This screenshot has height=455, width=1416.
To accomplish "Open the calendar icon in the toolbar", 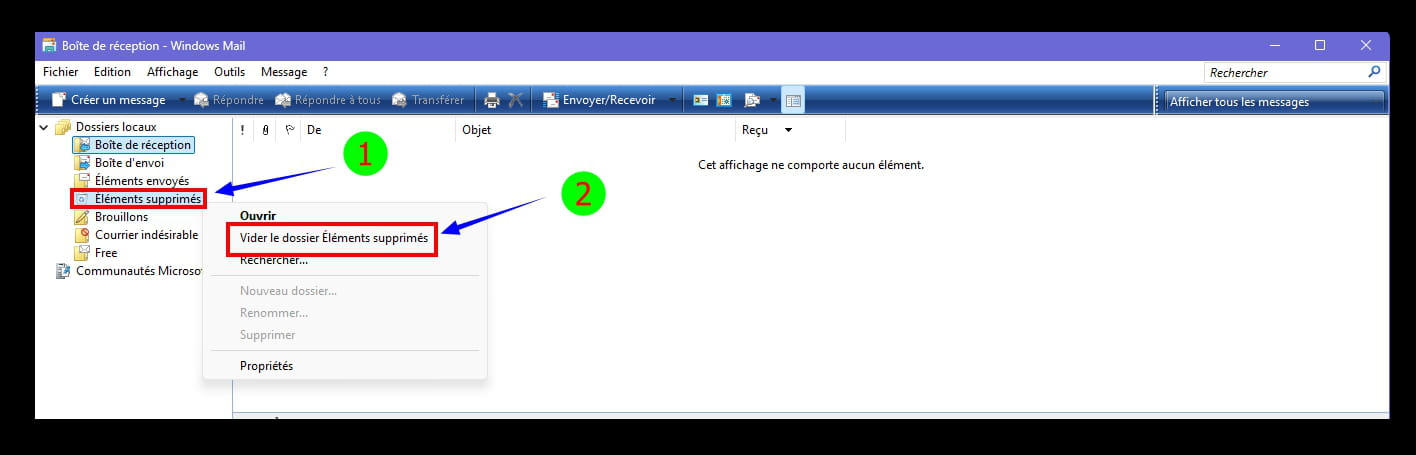I will point(725,100).
